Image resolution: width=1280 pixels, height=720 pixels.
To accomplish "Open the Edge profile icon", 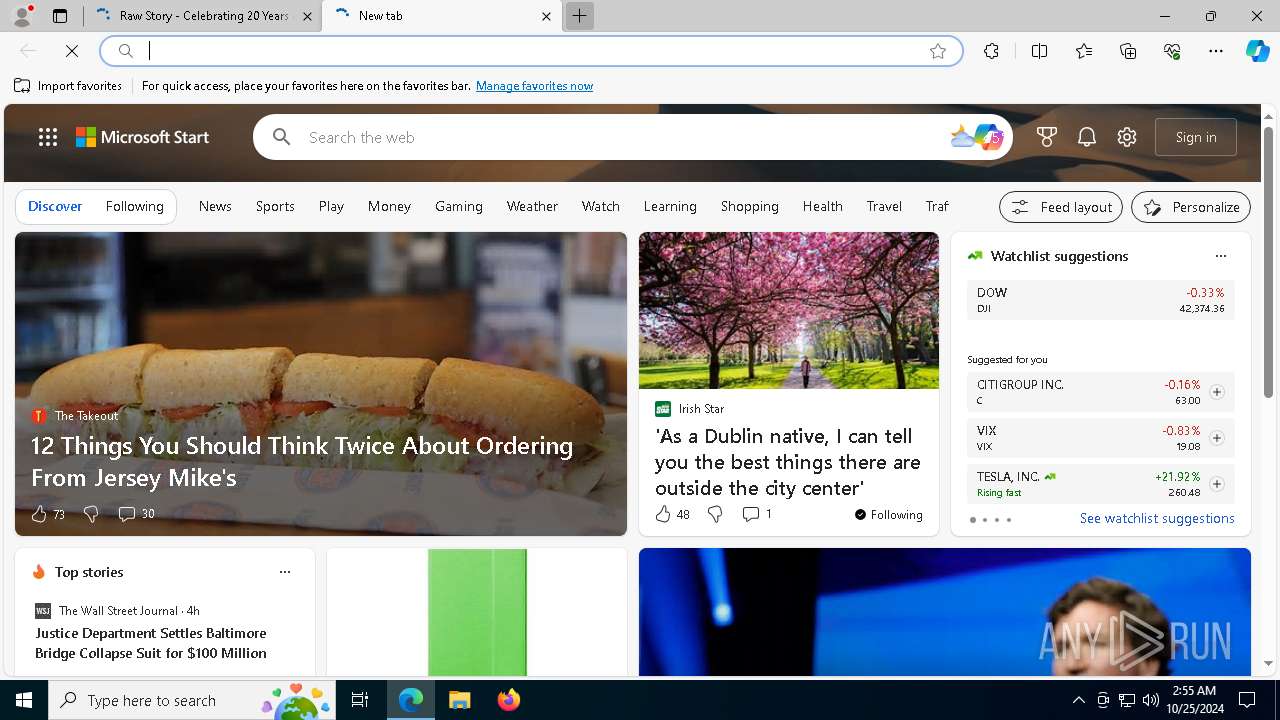I will click(22, 16).
